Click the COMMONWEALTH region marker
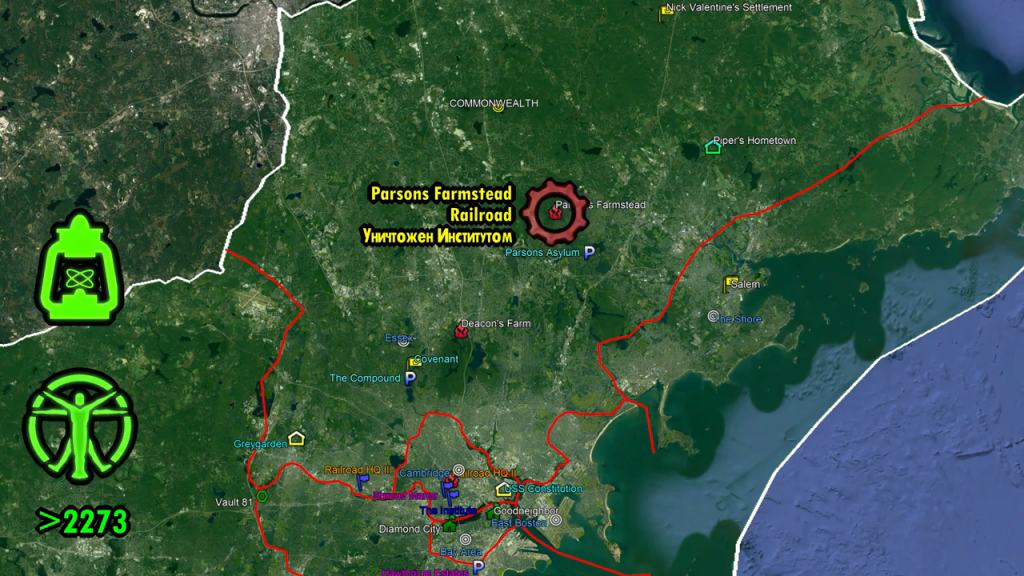The height and width of the screenshot is (576, 1024). pos(498,109)
